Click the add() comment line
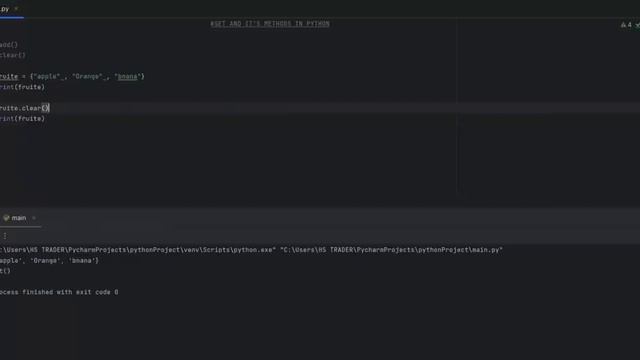 pos(9,44)
